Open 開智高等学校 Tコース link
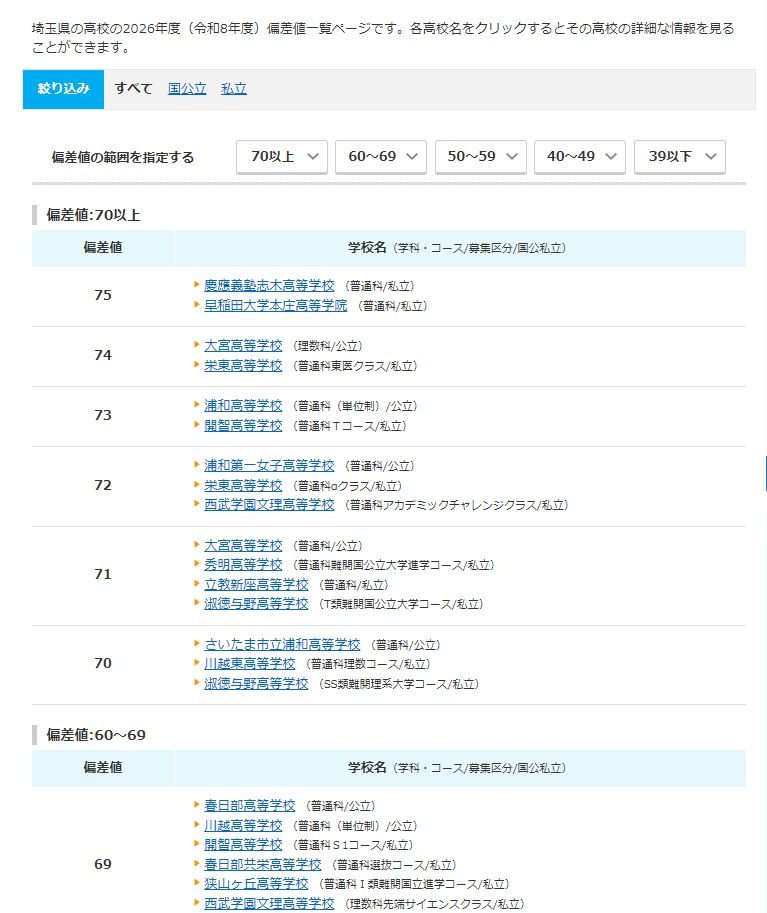This screenshot has height=913, width=767. [243, 426]
